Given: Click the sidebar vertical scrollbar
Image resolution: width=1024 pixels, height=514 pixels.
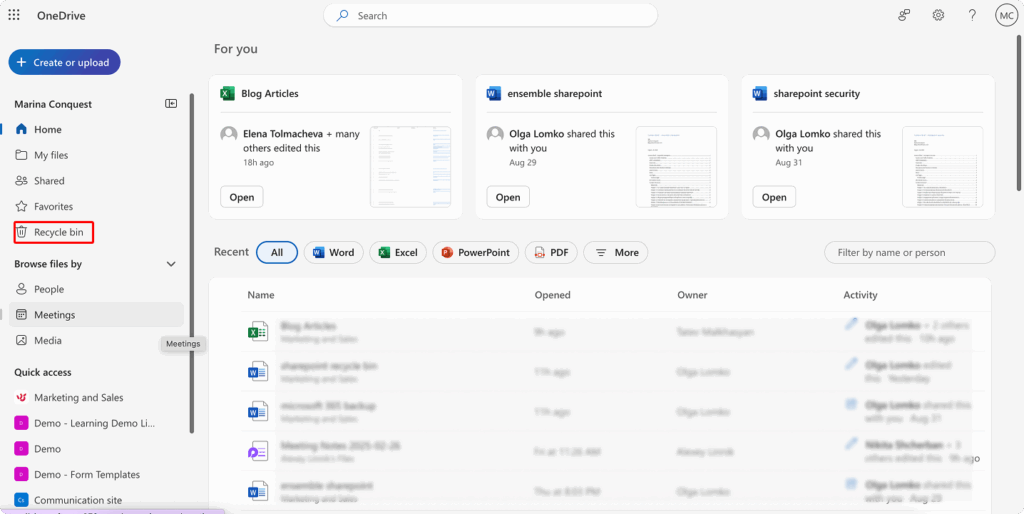Looking at the screenshot, I should tap(191, 263).
